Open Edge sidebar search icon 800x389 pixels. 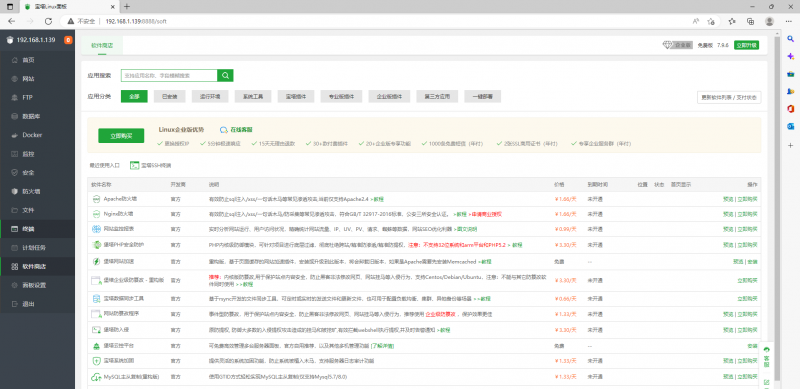(x=791, y=39)
